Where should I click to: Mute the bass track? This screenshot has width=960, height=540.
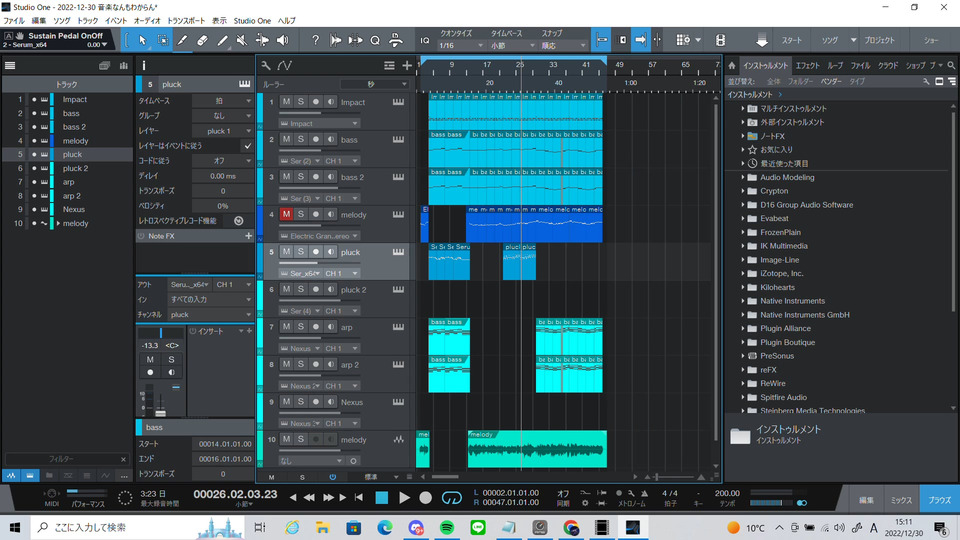coord(286,140)
